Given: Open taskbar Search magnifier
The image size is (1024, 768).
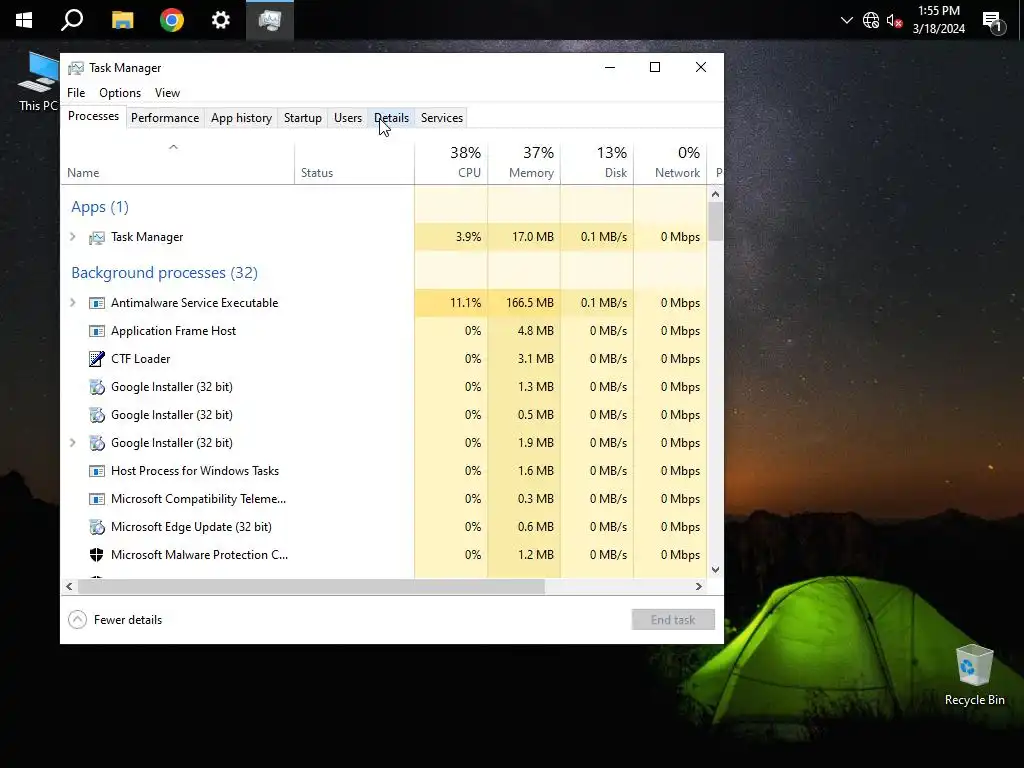Looking at the screenshot, I should (x=72, y=20).
